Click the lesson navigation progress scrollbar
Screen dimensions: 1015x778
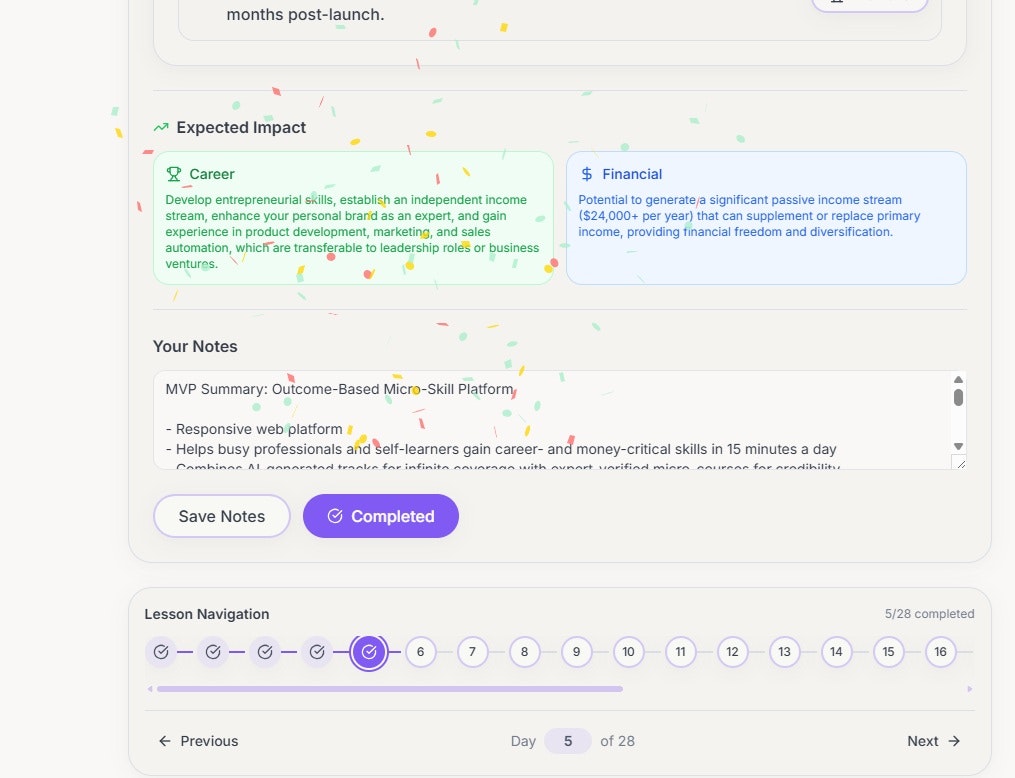(x=388, y=688)
